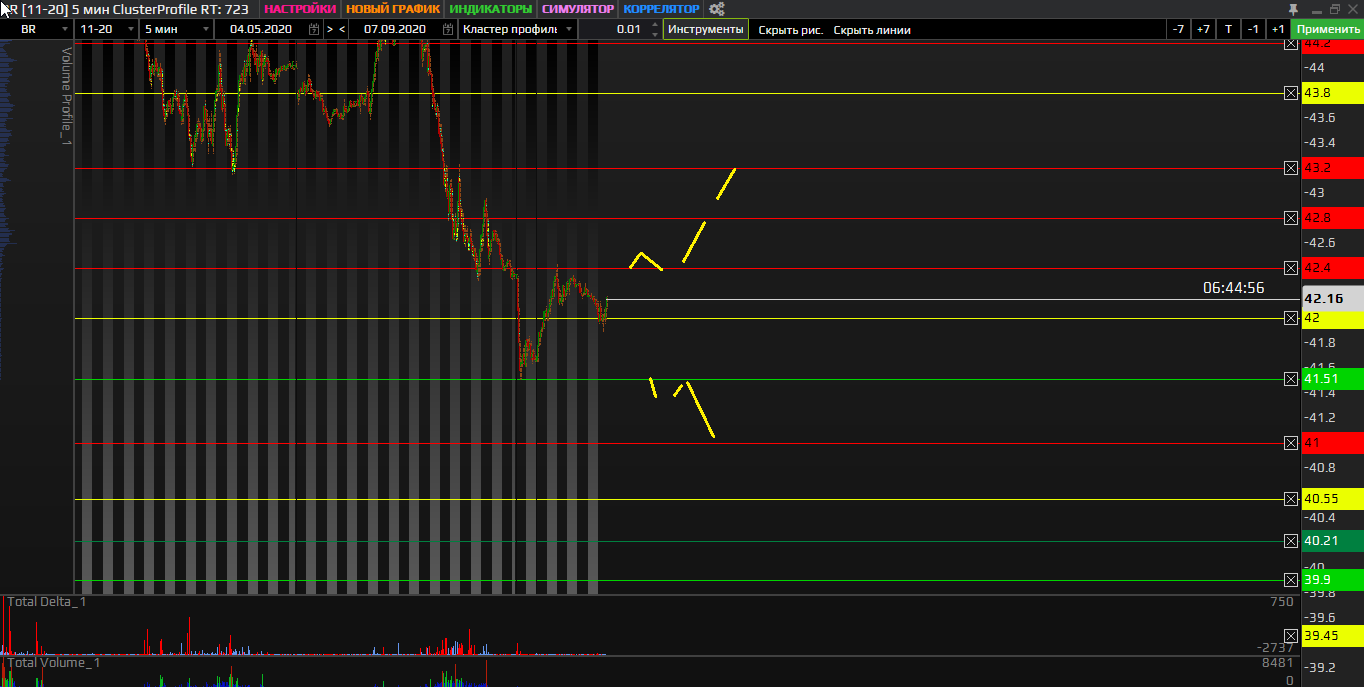Click Скрыть линии to hide lines
The image size is (1364, 687).
click(872, 30)
